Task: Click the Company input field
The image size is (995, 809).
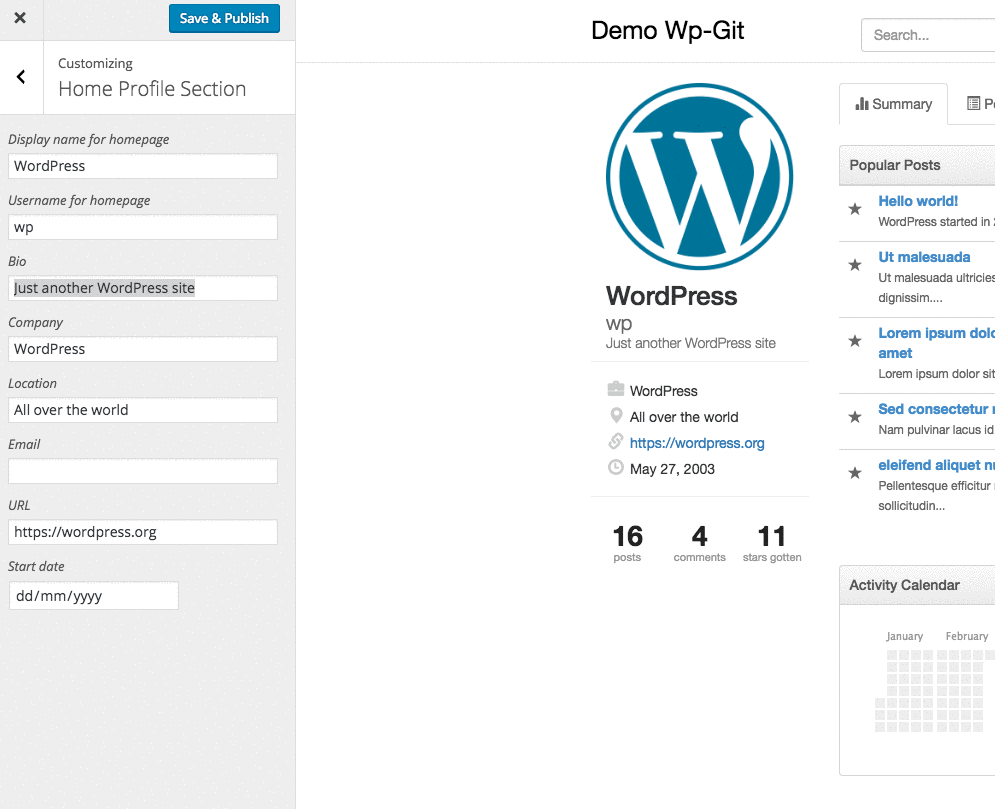Action: 143,349
